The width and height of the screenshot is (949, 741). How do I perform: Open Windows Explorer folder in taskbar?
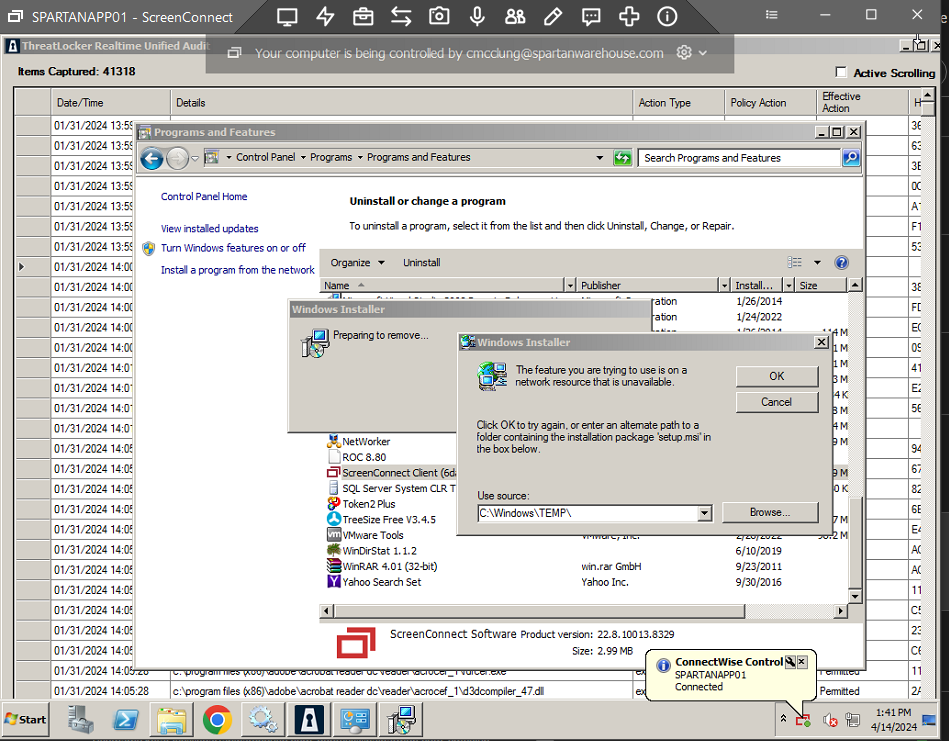coord(172,720)
